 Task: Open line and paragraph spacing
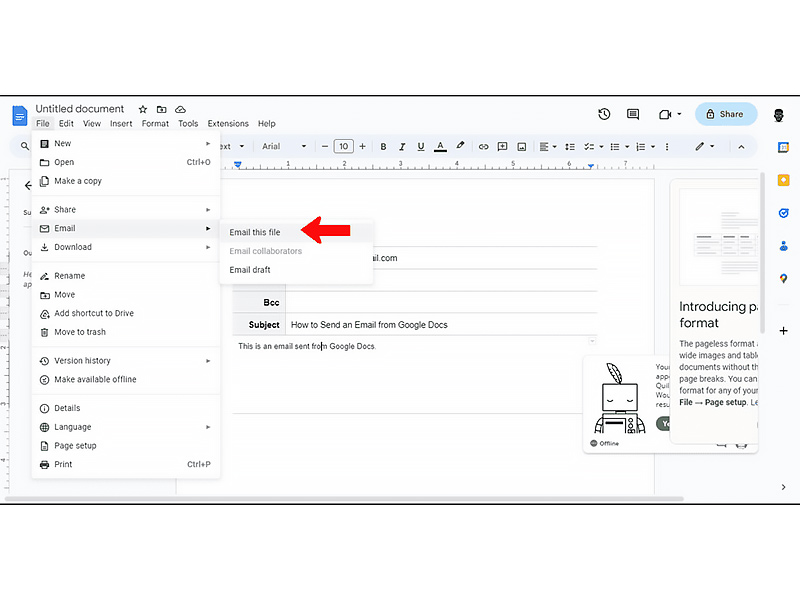tap(570, 147)
